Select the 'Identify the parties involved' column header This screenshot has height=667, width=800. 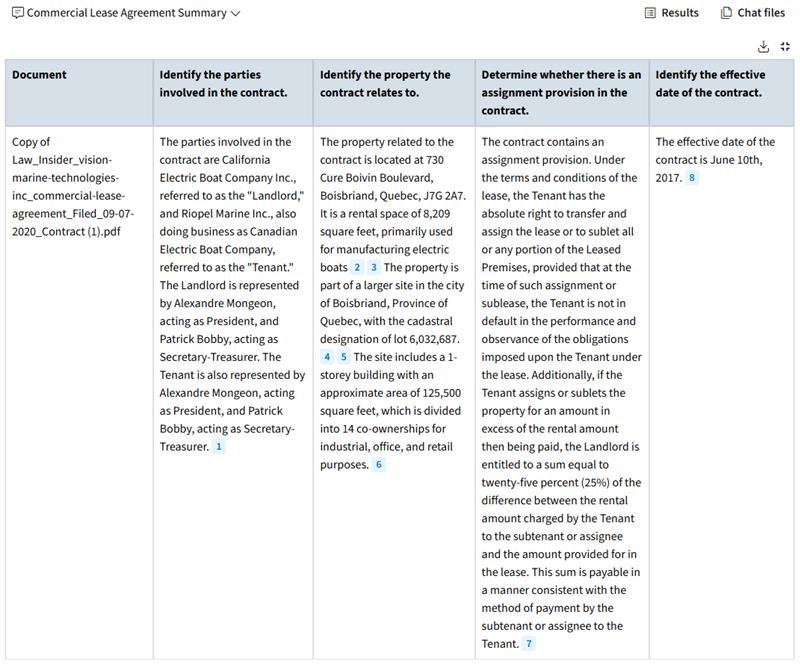coord(223,84)
